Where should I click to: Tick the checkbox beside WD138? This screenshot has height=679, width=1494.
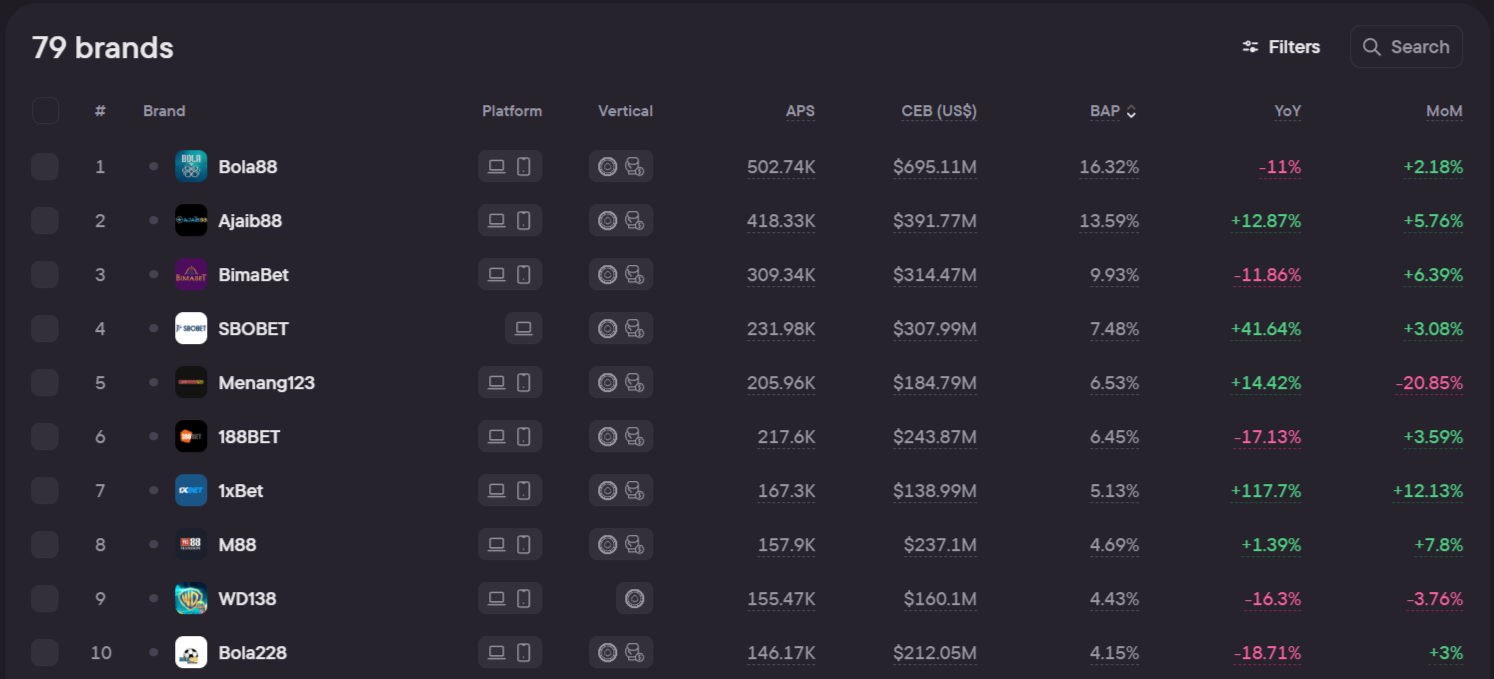click(45, 598)
